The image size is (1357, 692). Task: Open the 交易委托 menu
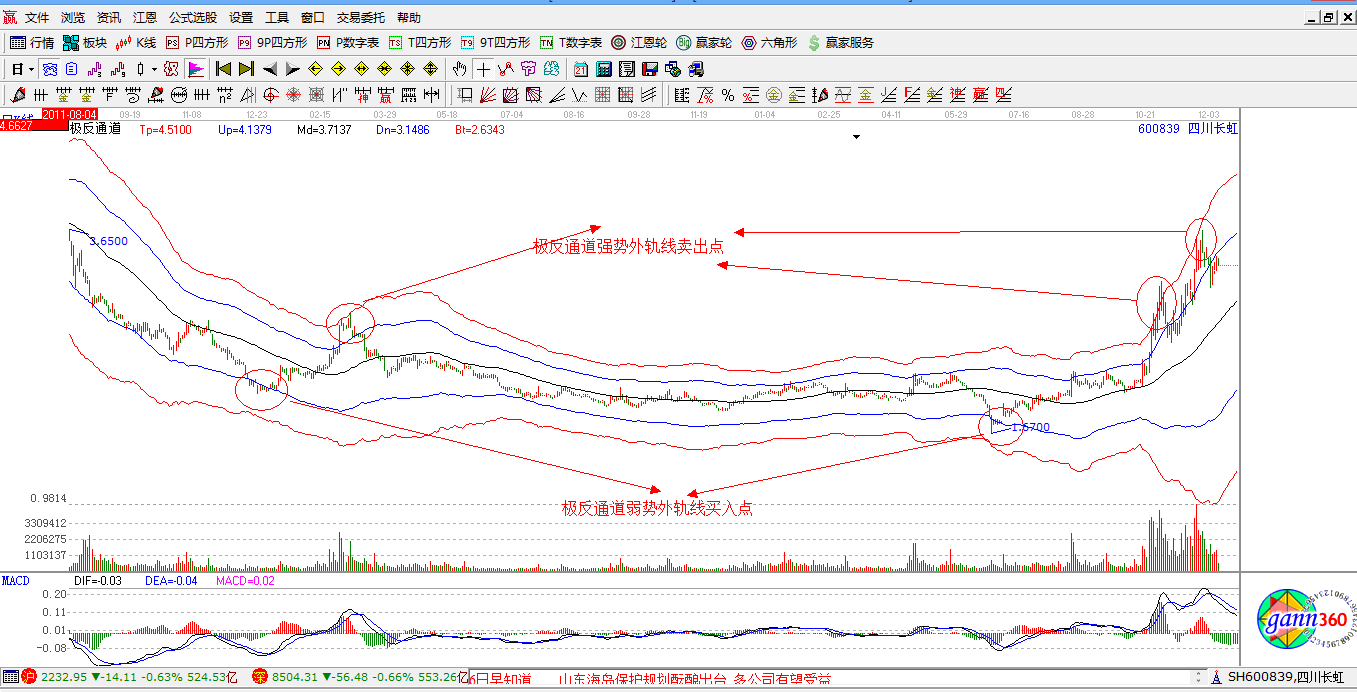(x=361, y=18)
